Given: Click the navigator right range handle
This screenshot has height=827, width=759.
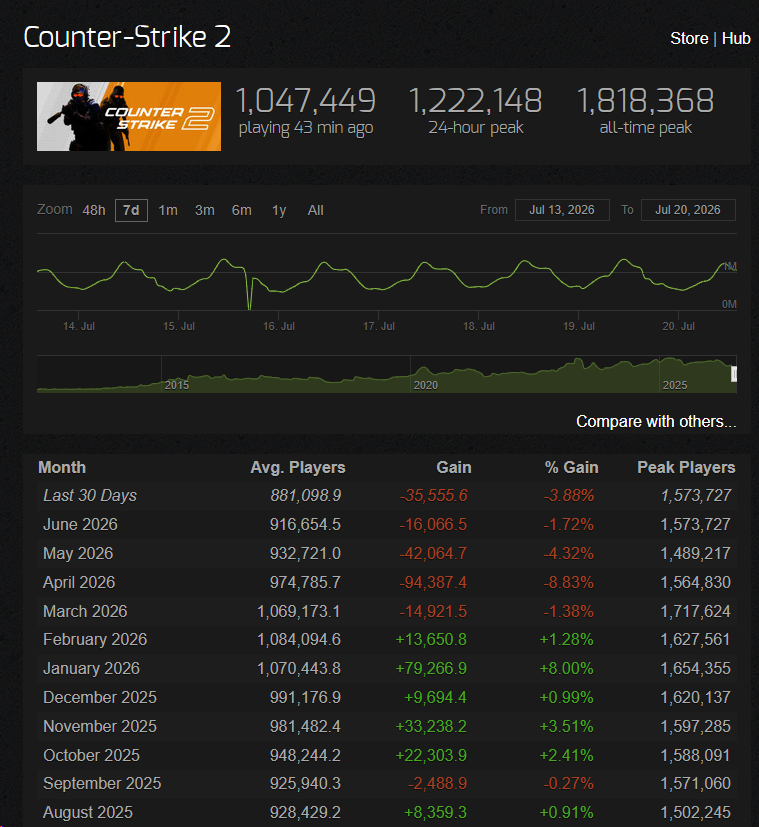Looking at the screenshot, I should (734, 374).
